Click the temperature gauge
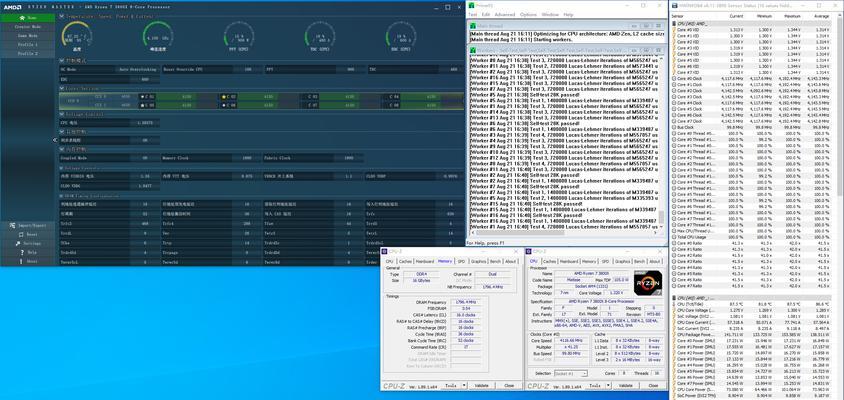Image resolution: width=844 pixels, height=400 pixels. pyautogui.click(x=76, y=36)
